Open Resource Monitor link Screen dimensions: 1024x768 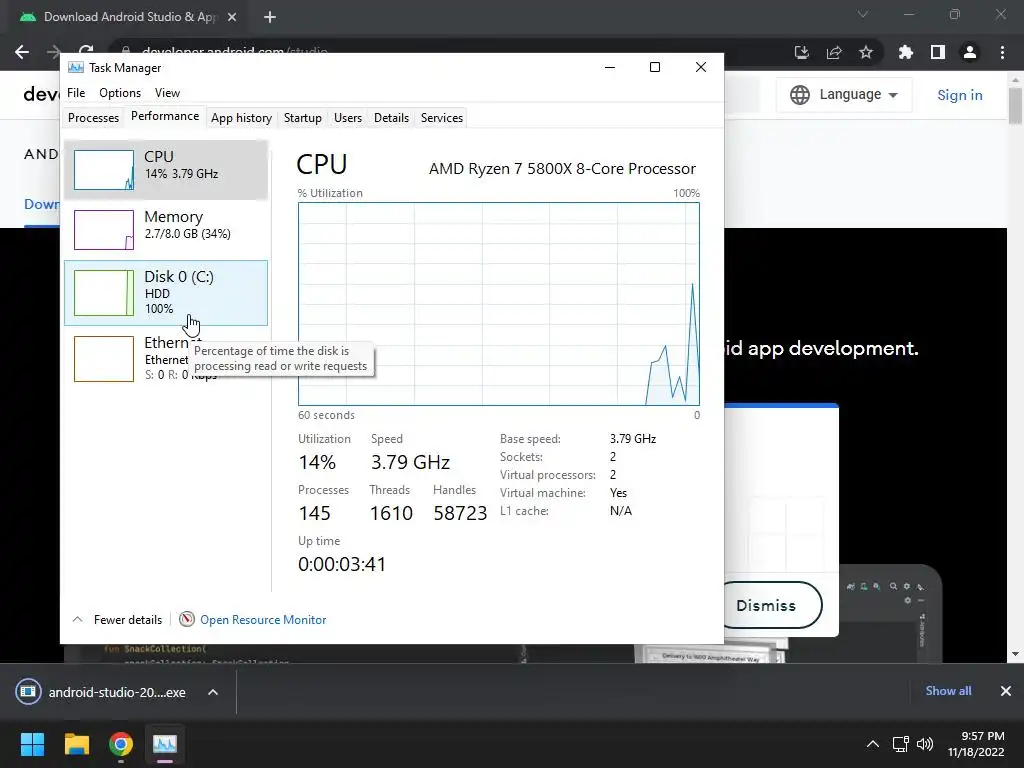(x=263, y=620)
